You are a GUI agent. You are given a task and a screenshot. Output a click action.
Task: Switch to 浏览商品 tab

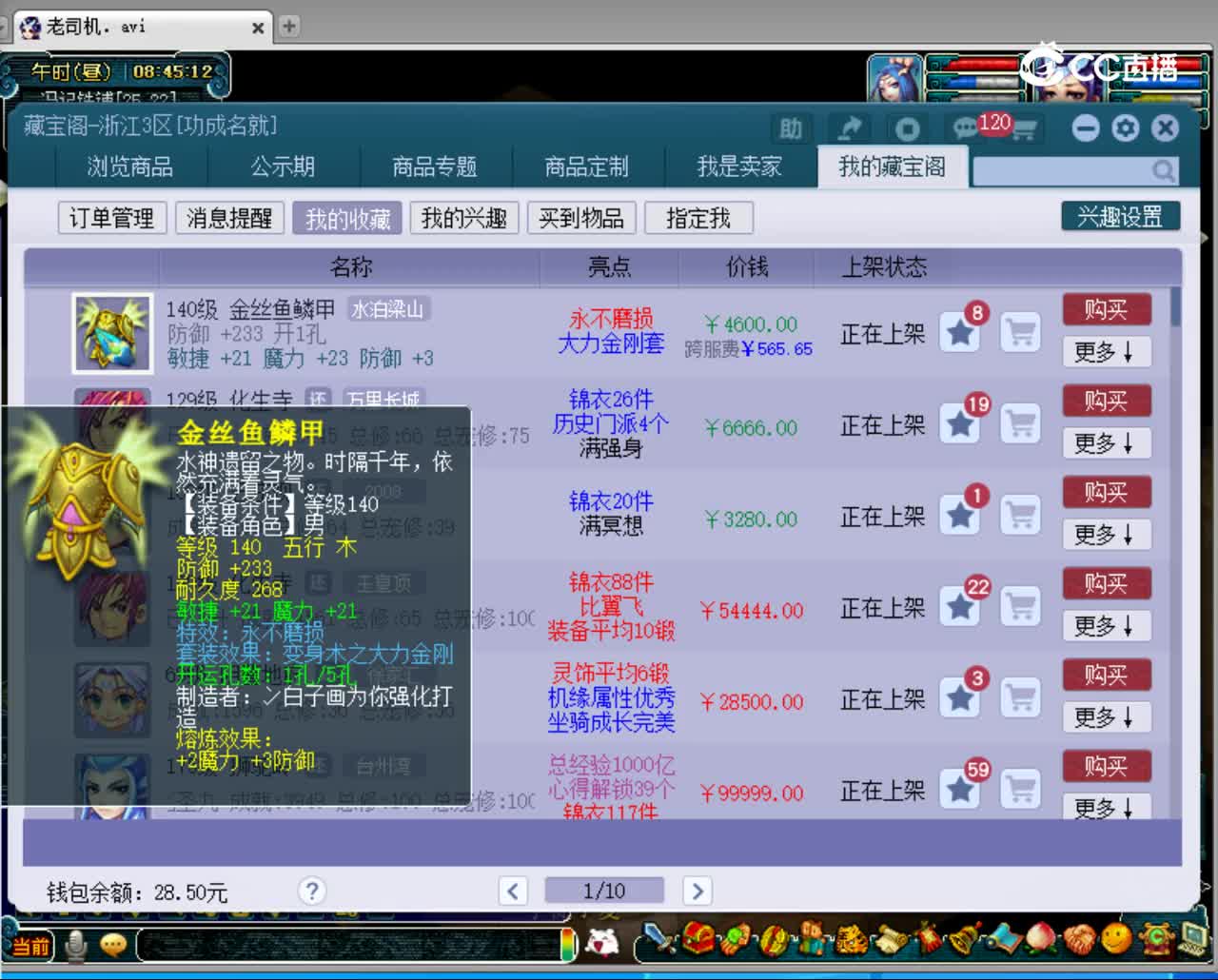pyautogui.click(x=129, y=167)
